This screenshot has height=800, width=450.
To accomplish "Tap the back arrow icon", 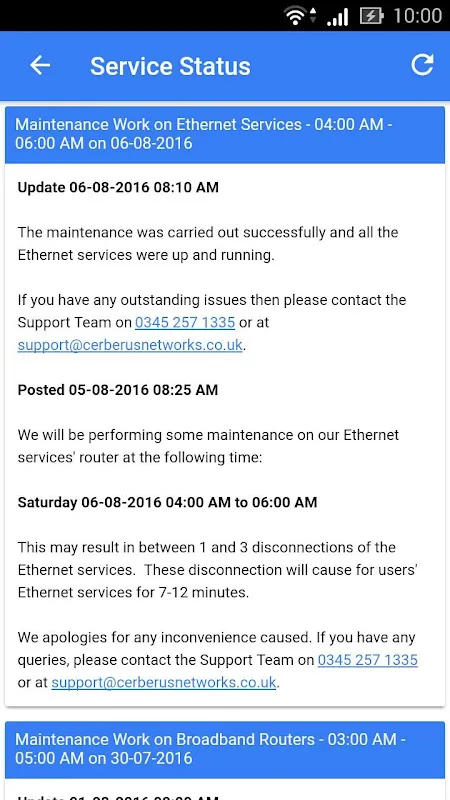I will pos(40,65).
